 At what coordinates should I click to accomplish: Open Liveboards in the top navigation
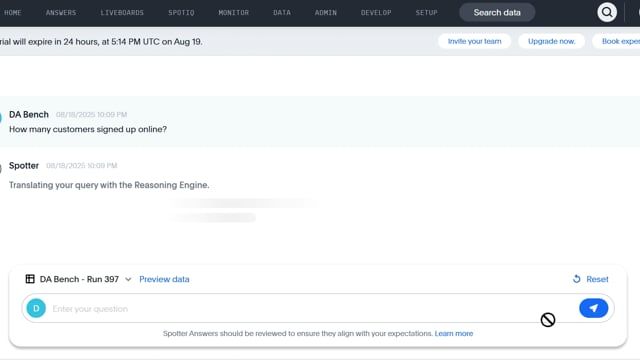[x=122, y=13]
